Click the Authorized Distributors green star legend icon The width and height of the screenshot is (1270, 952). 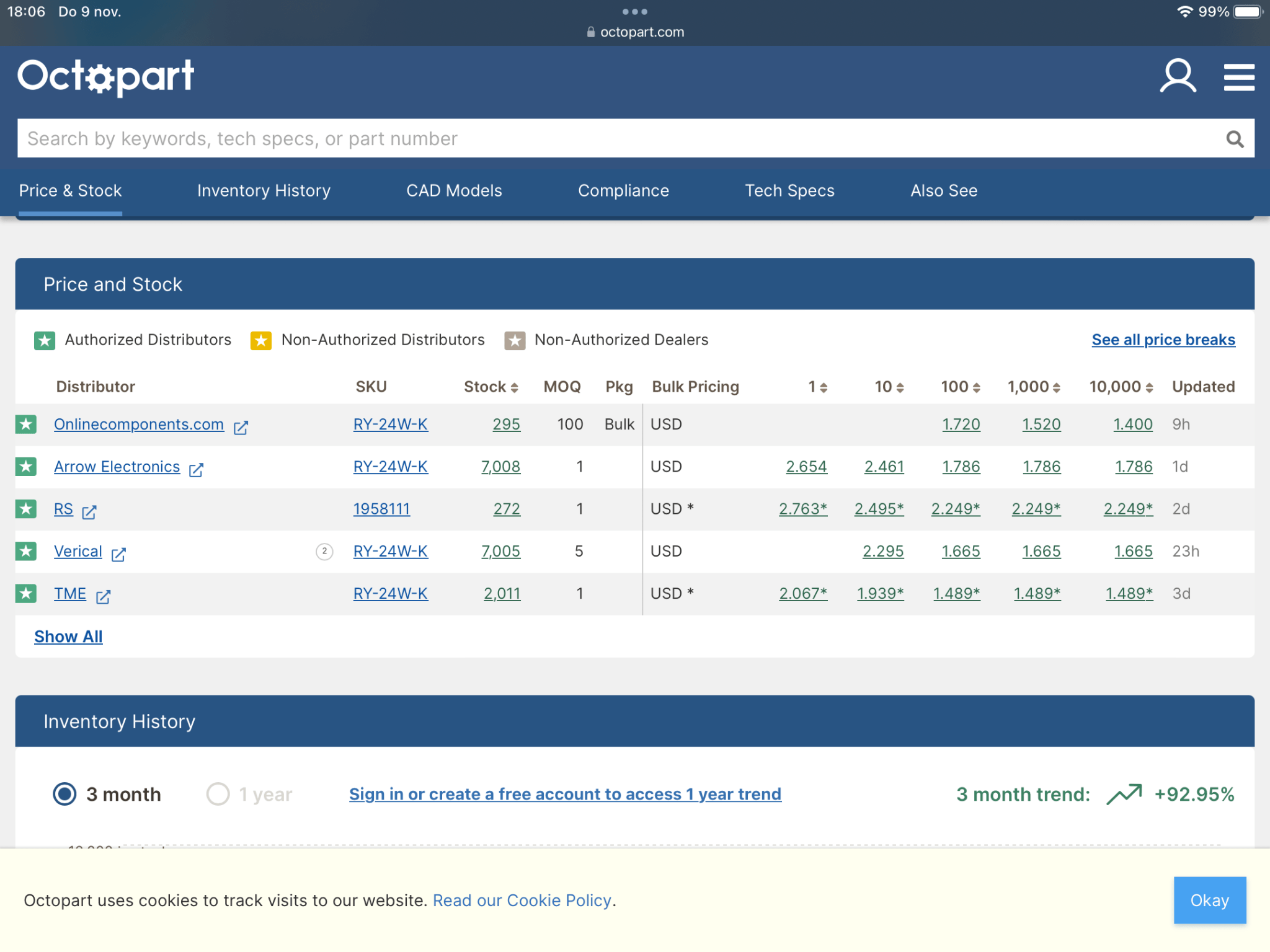pos(45,340)
